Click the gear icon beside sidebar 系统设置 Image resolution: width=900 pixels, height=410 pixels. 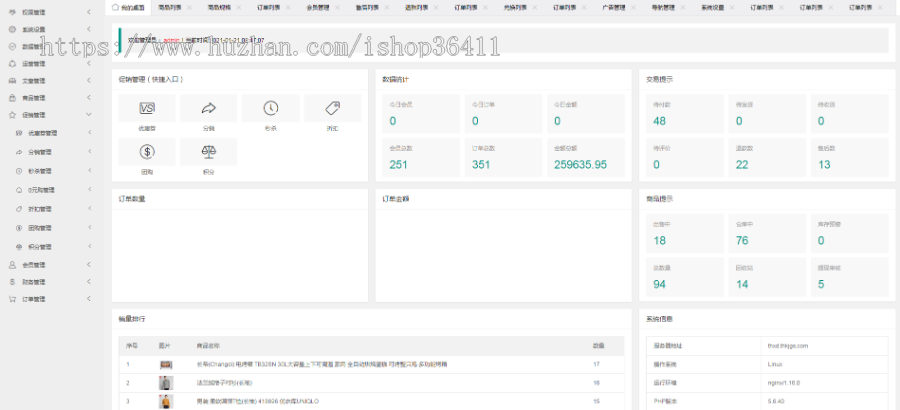click(13, 29)
